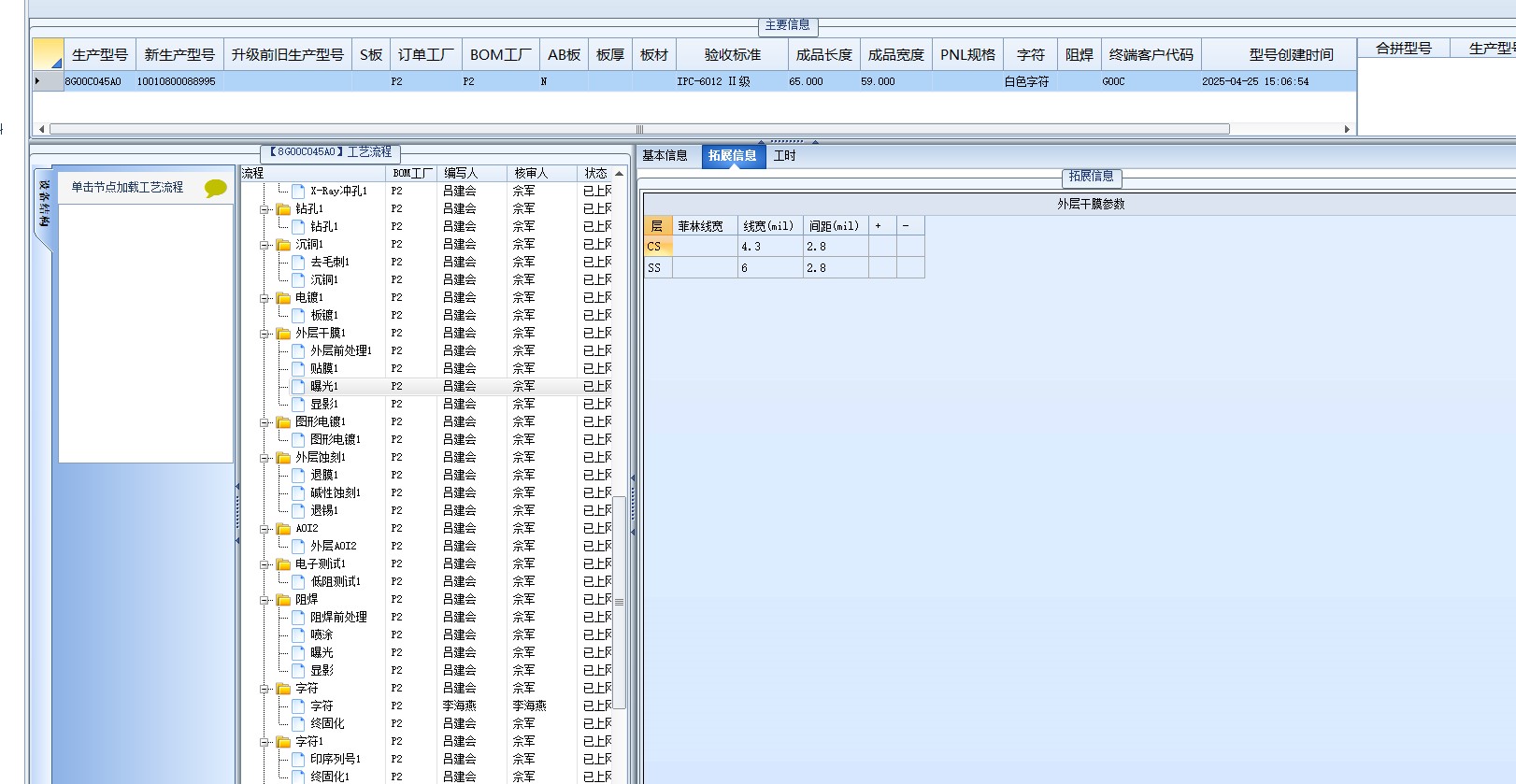Click the main grid horizontal scrollbar thumb

639,129
